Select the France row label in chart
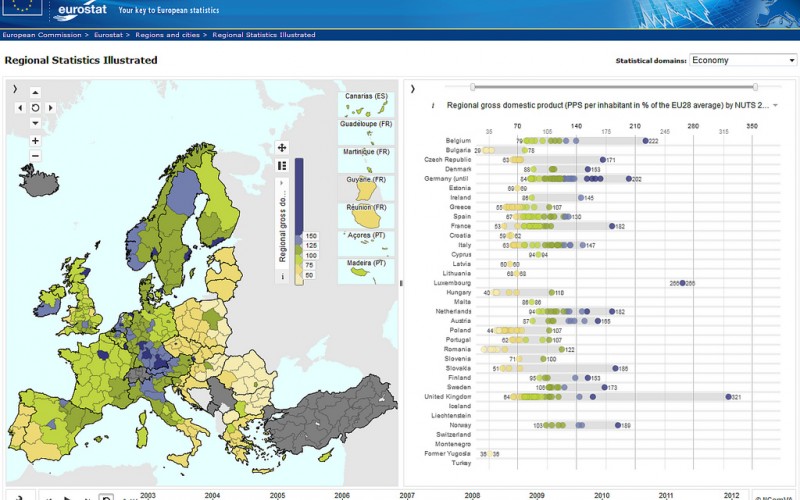The height and width of the screenshot is (500, 800). point(461,226)
